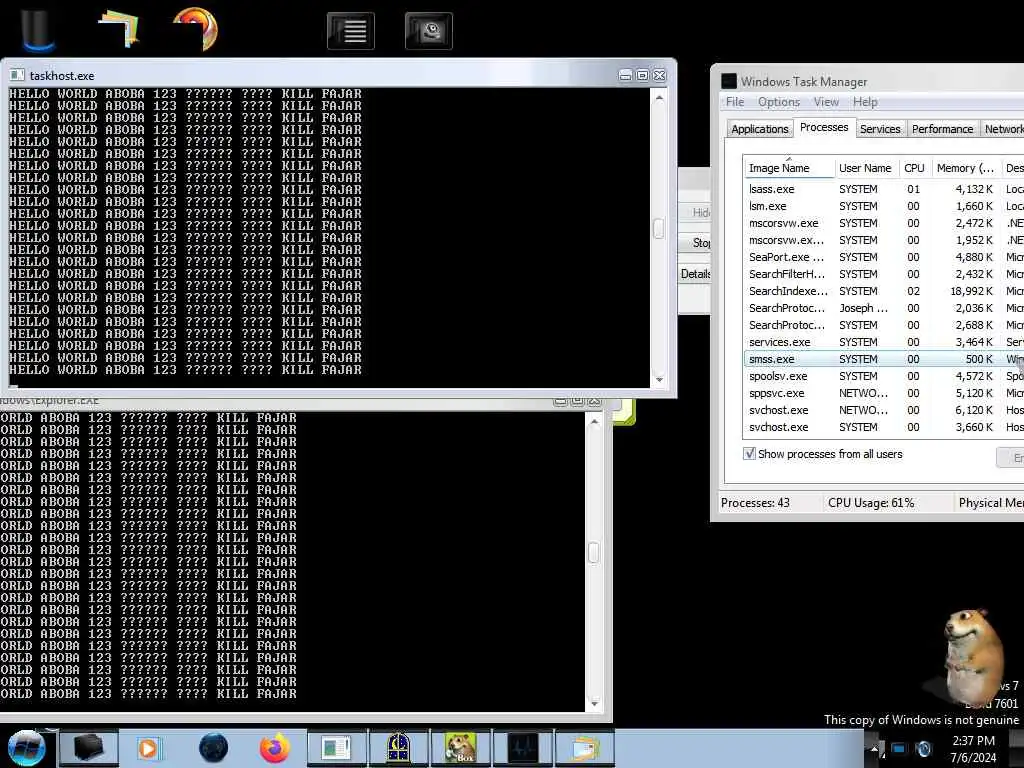Click the Windows Task Manager title bar icon
Viewport: 1024px width, 768px height.
tap(729, 82)
